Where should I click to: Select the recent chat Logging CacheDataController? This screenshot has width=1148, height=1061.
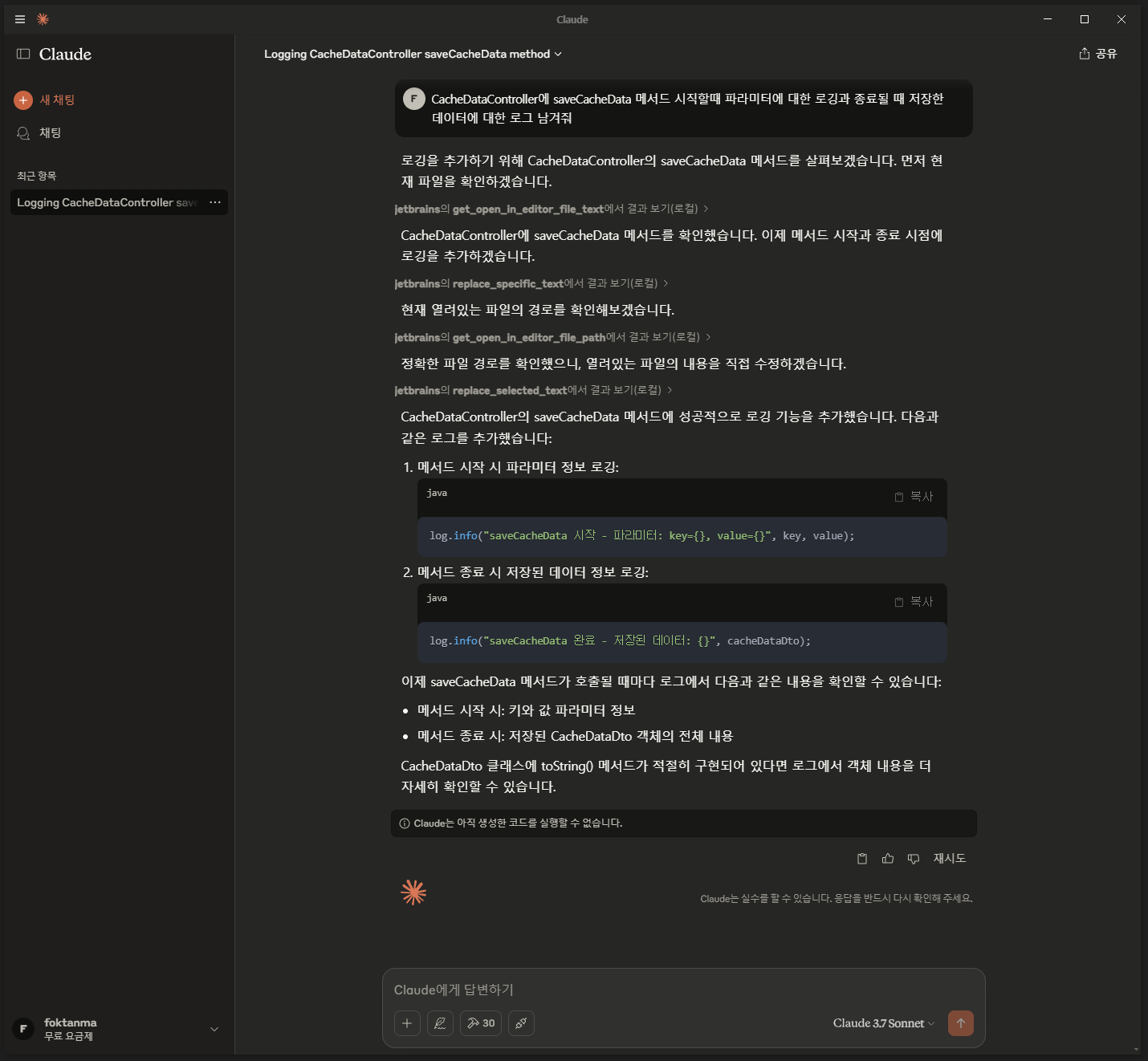click(107, 202)
